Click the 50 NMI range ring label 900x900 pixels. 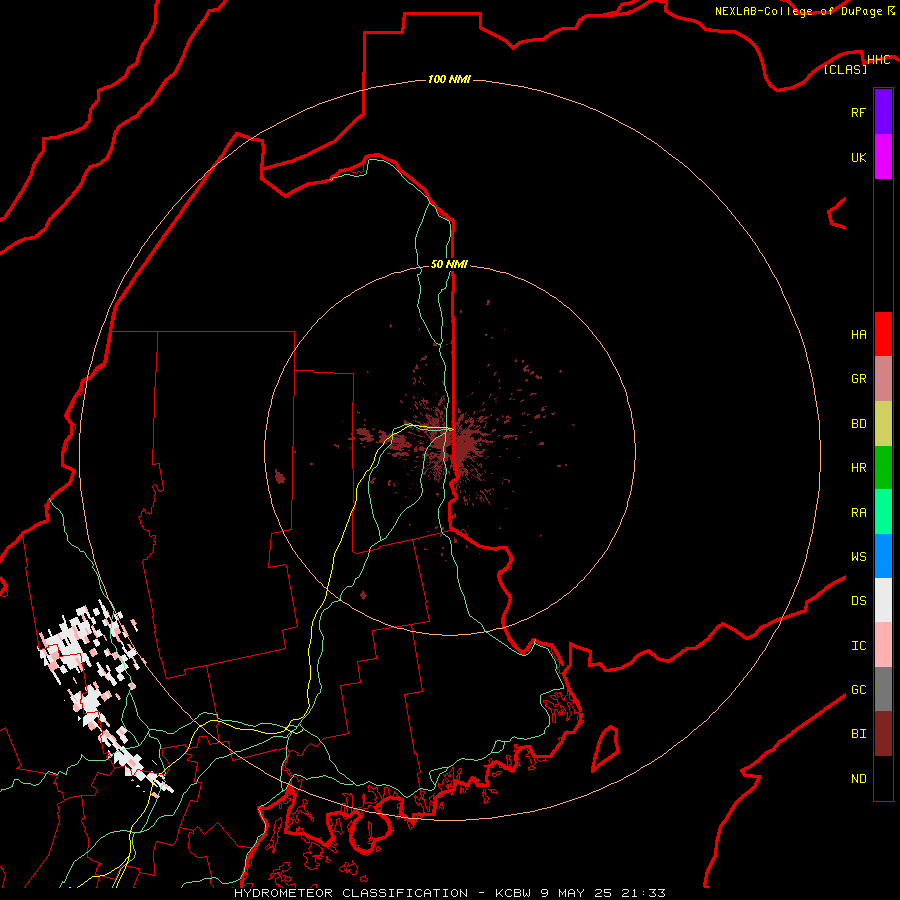(x=449, y=264)
